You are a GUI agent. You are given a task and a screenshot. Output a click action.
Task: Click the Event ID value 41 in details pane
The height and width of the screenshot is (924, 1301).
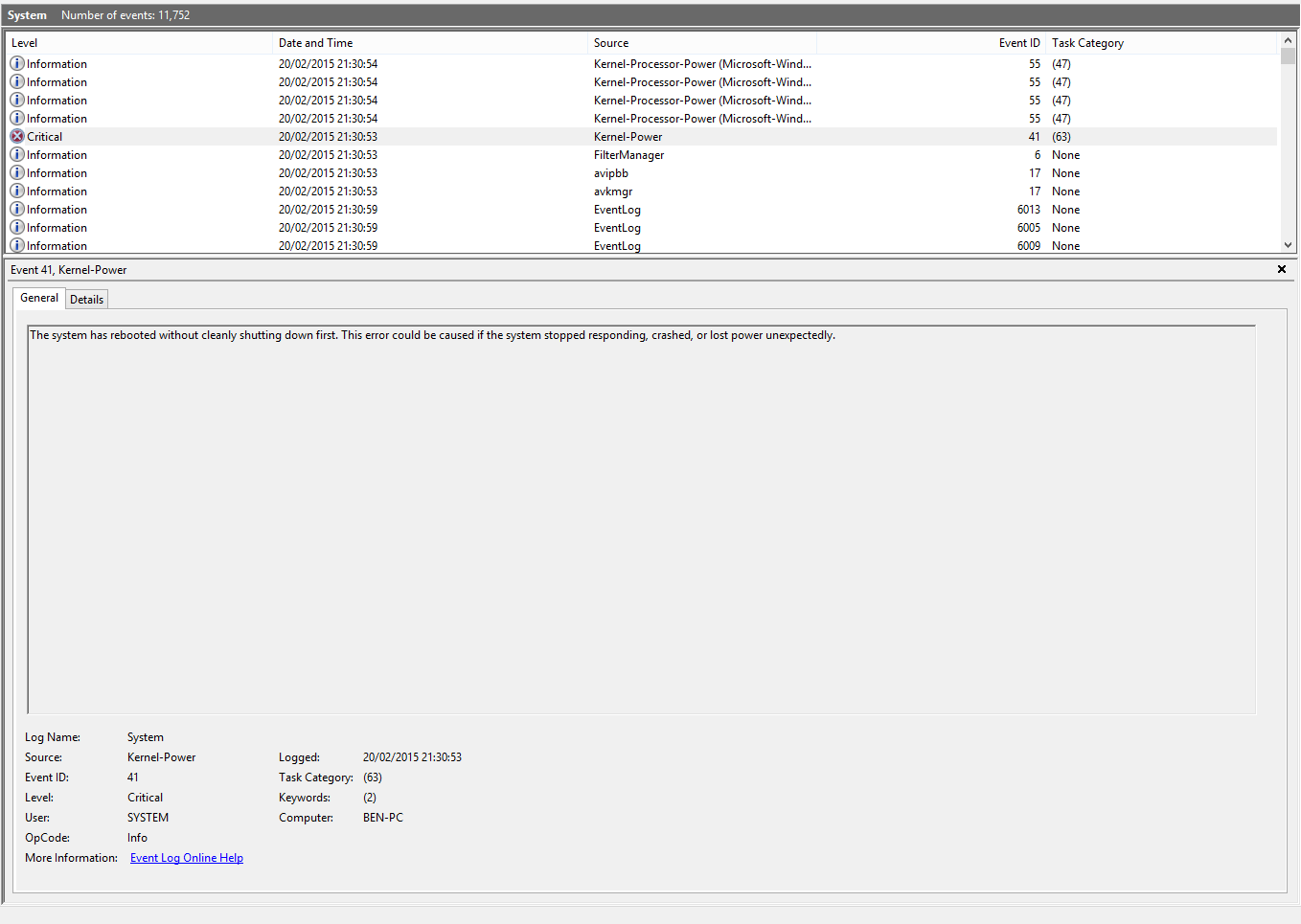point(133,778)
